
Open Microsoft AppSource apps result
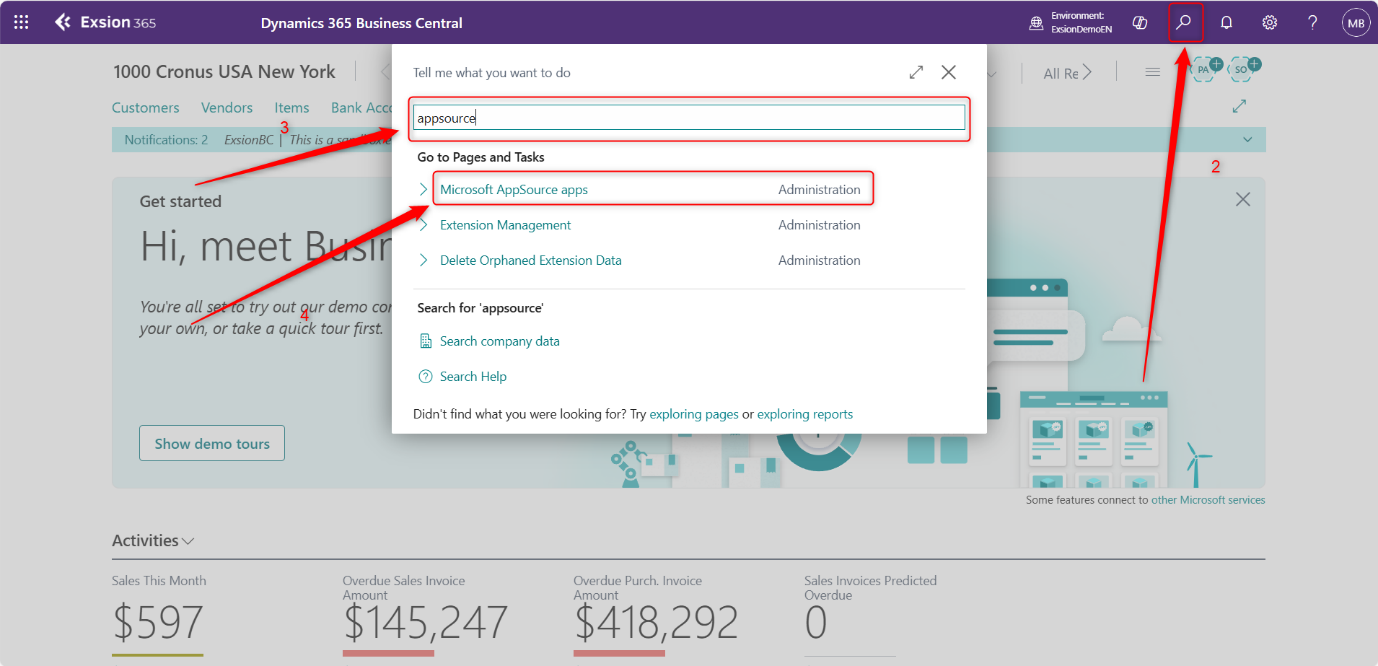point(514,189)
